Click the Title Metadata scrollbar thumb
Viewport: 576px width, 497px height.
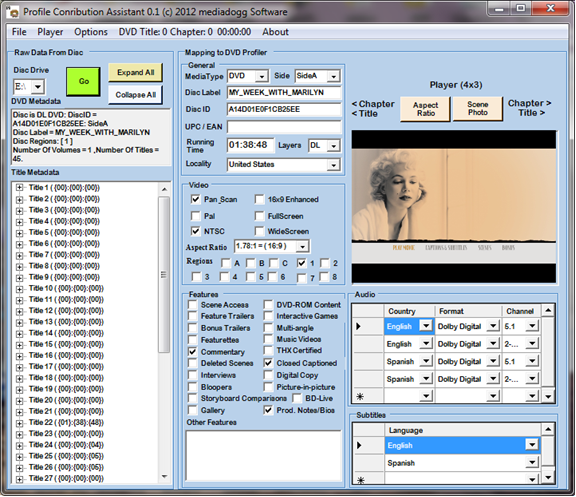pyautogui.click(x=164, y=274)
